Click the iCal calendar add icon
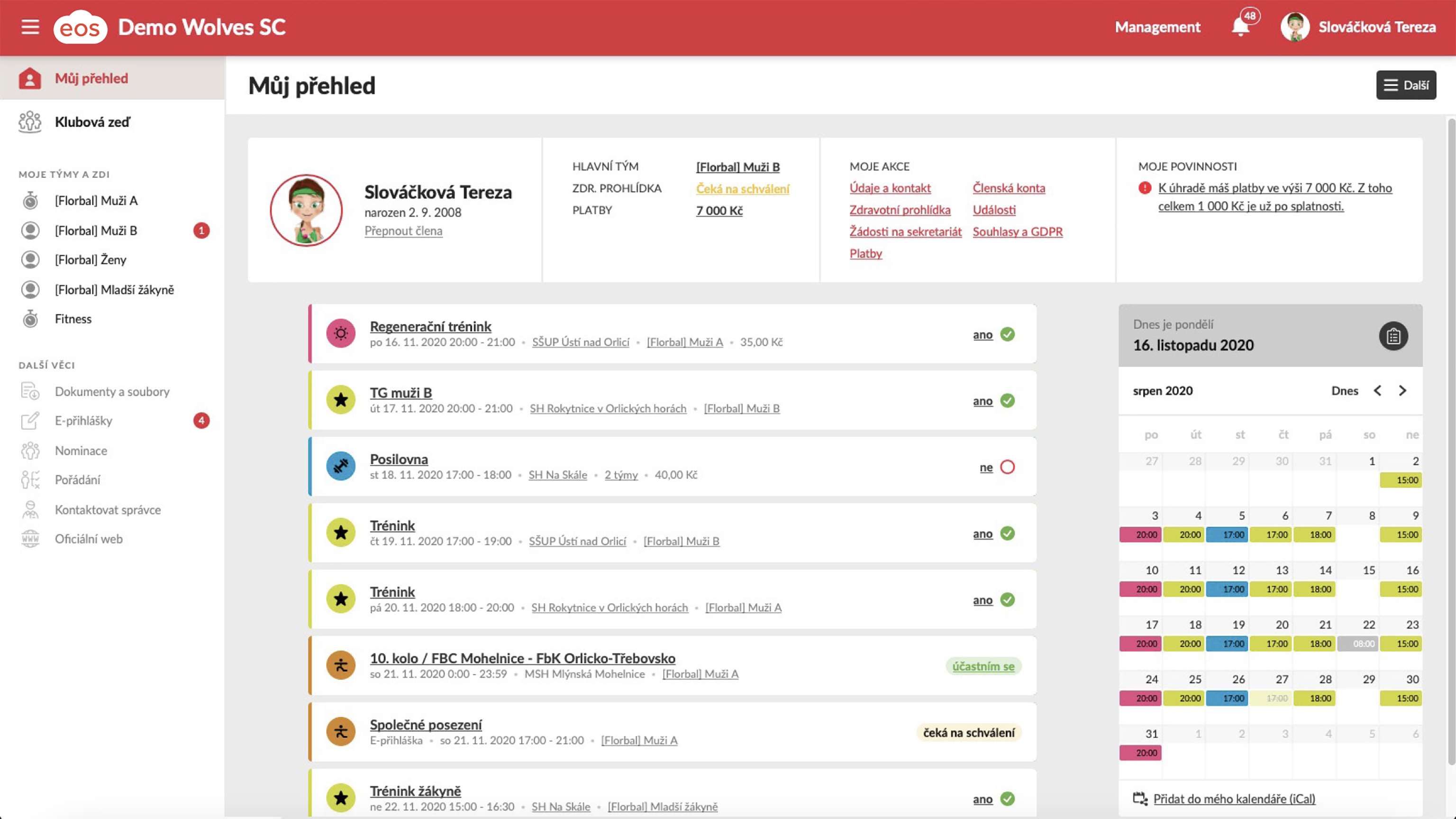Viewport: 1456px width, 819px height. [x=1140, y=798]
